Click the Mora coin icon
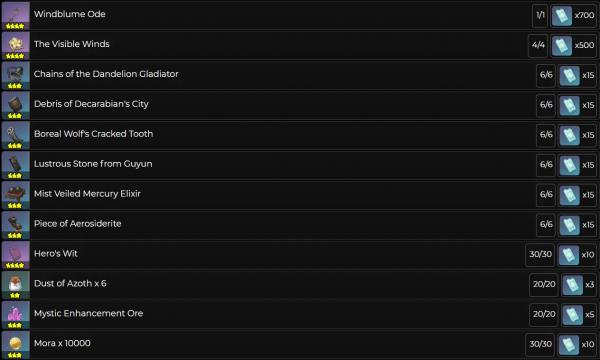The image size is (600, 360). click(16, 344)
